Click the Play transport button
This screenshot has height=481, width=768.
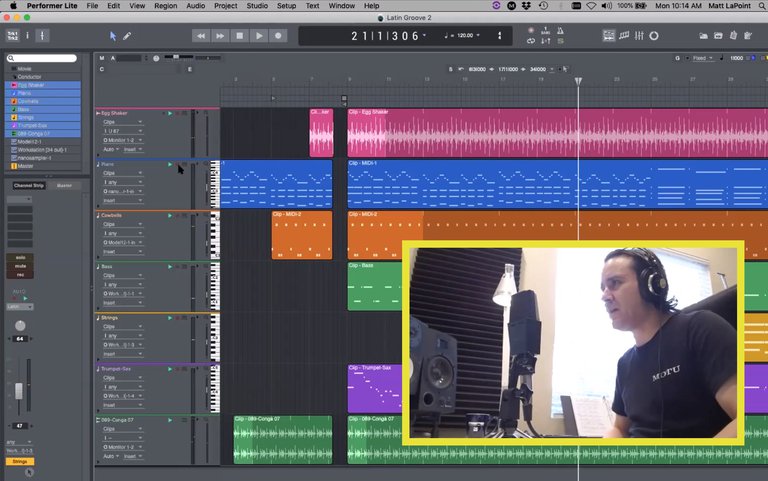point(259,36)
